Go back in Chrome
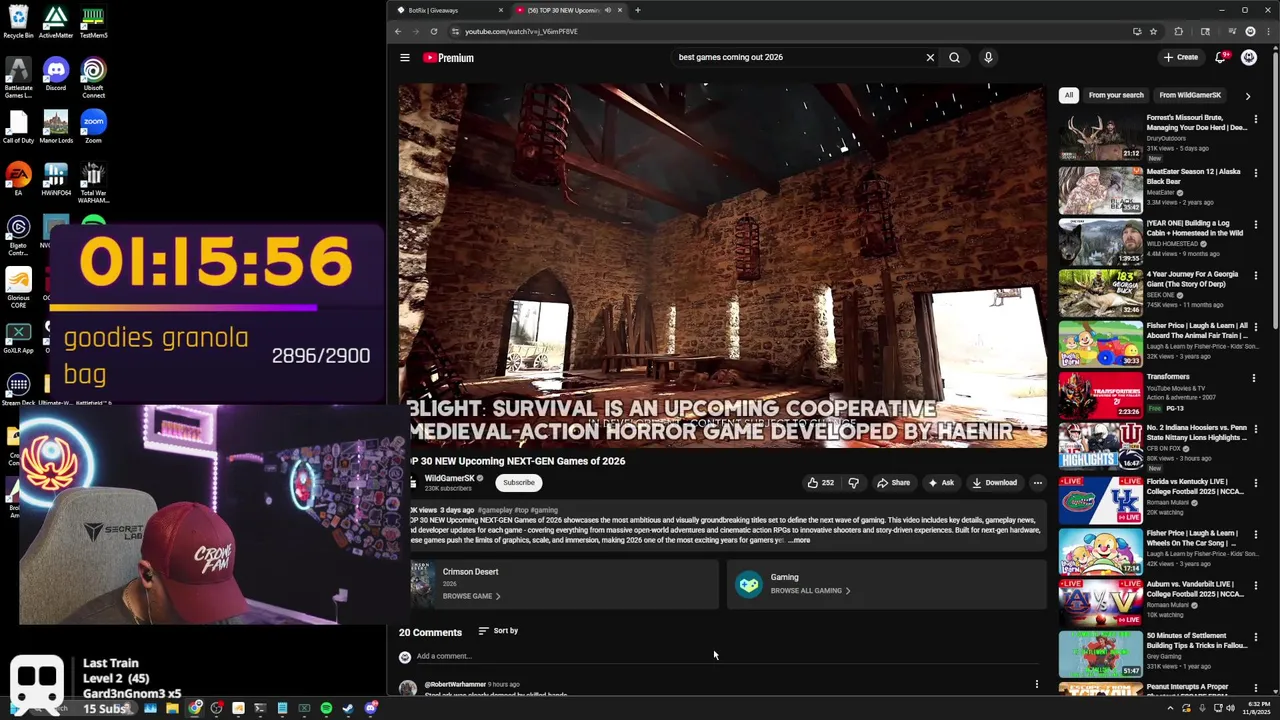This screenshot has width=1280, height=720. coord(398,31)
